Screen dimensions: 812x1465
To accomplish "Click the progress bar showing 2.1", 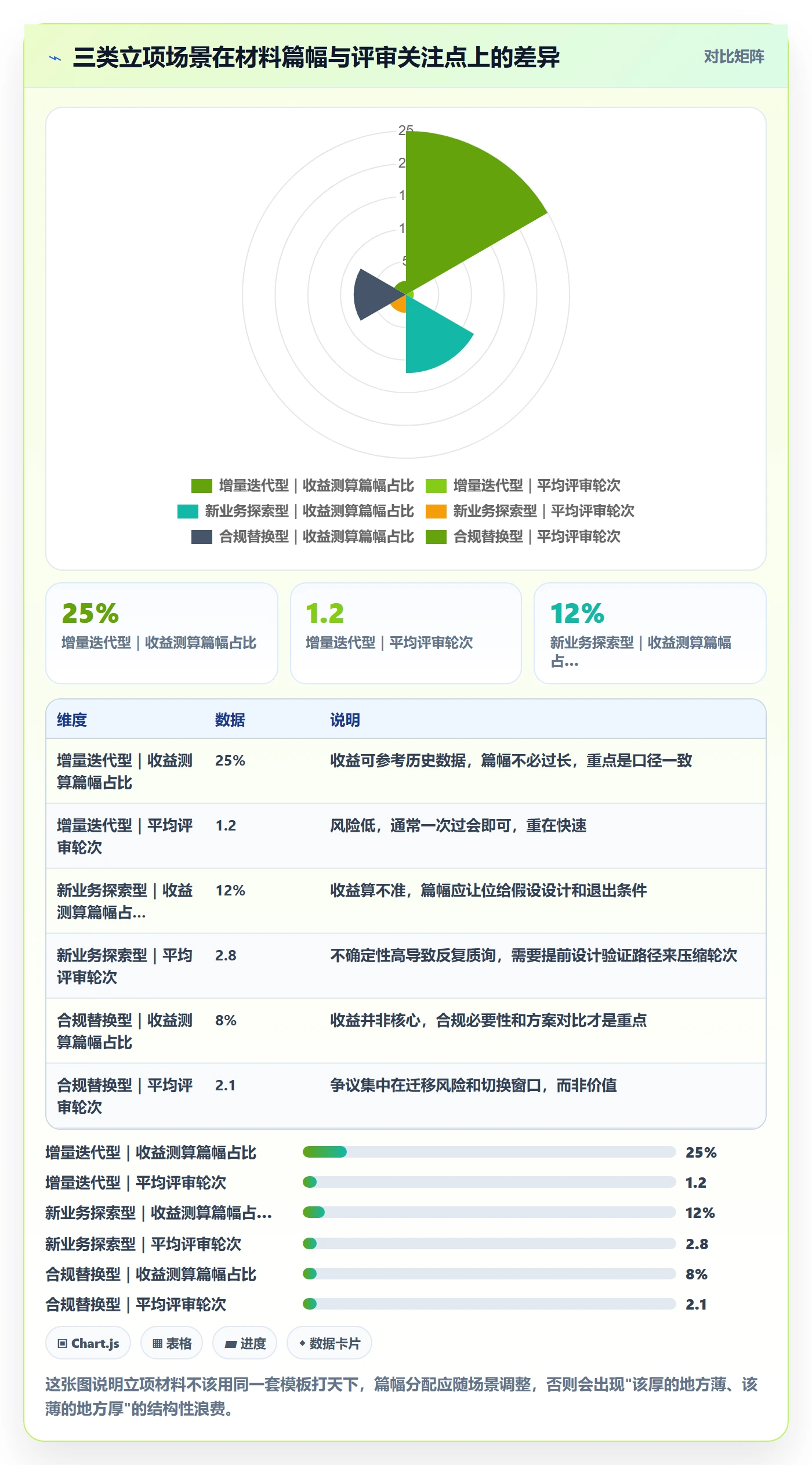I will tap(489, 1304).
